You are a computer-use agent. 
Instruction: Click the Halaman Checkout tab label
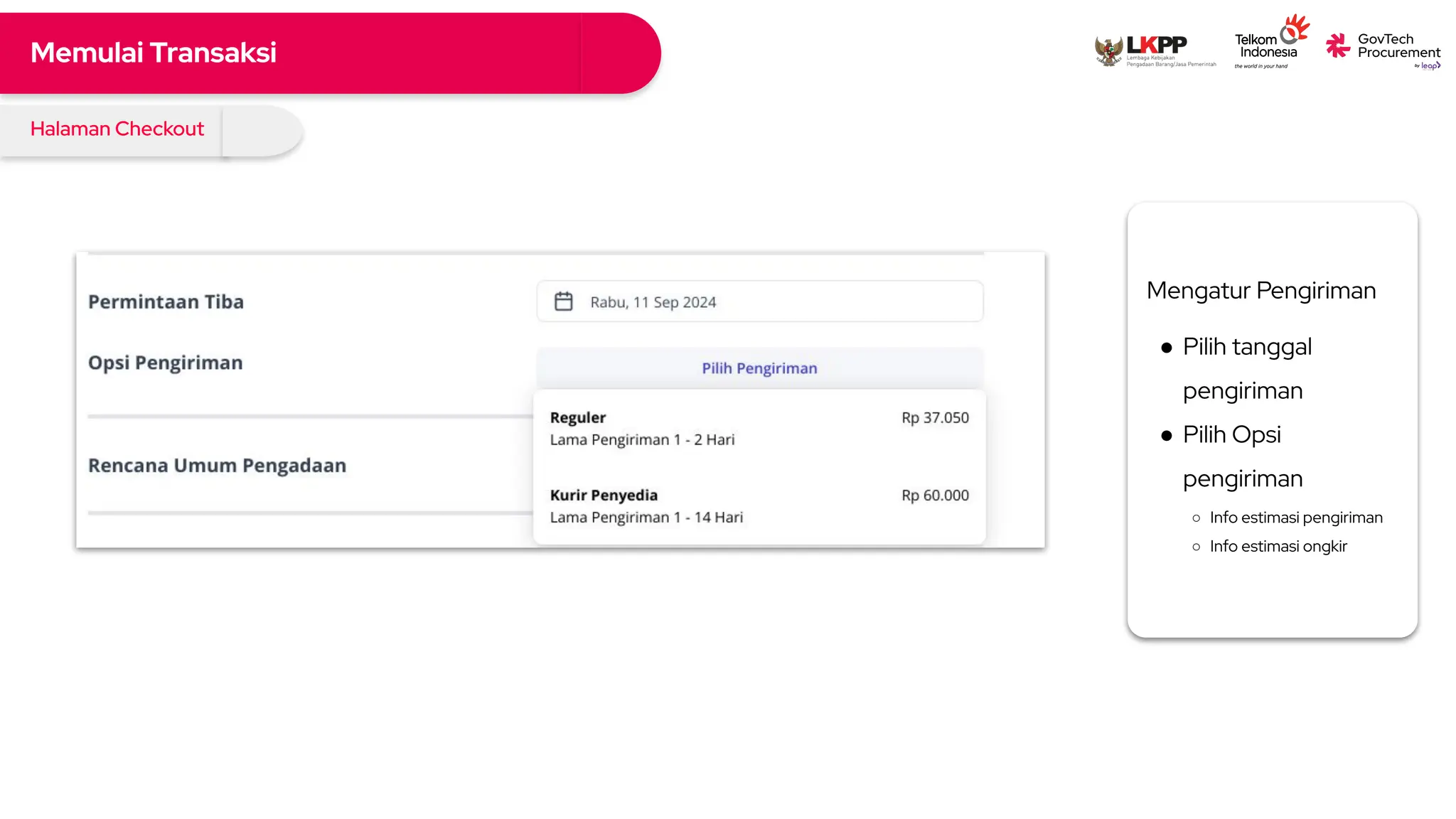coord(117,129)
